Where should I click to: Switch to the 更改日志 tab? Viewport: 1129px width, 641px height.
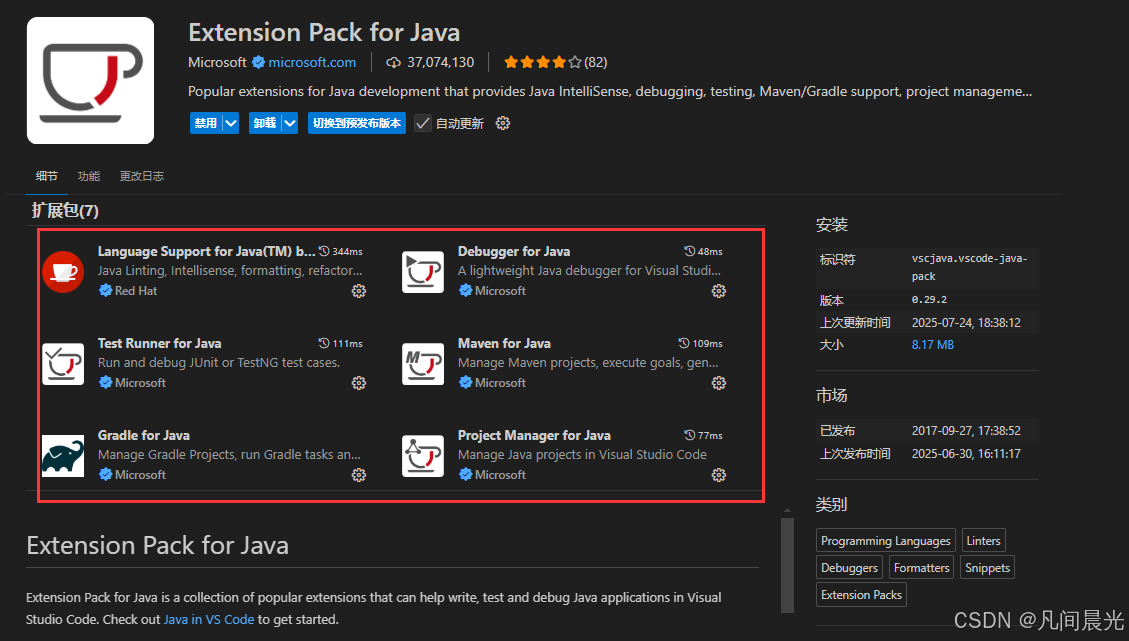[x=142, y=176]
